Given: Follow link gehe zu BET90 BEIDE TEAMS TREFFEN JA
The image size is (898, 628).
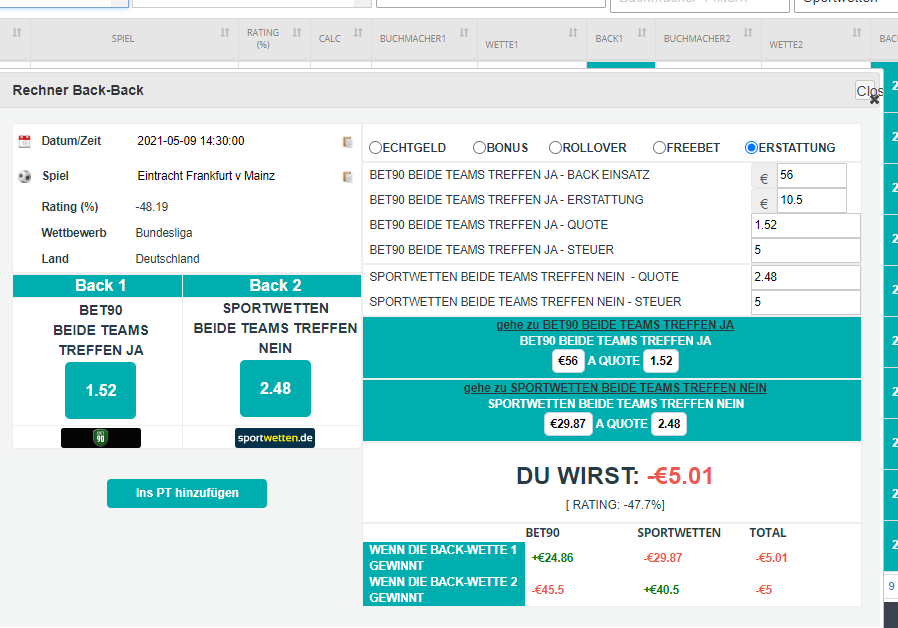Looking at the screenshot, I should pyautogui.click(x=615, y=325).
